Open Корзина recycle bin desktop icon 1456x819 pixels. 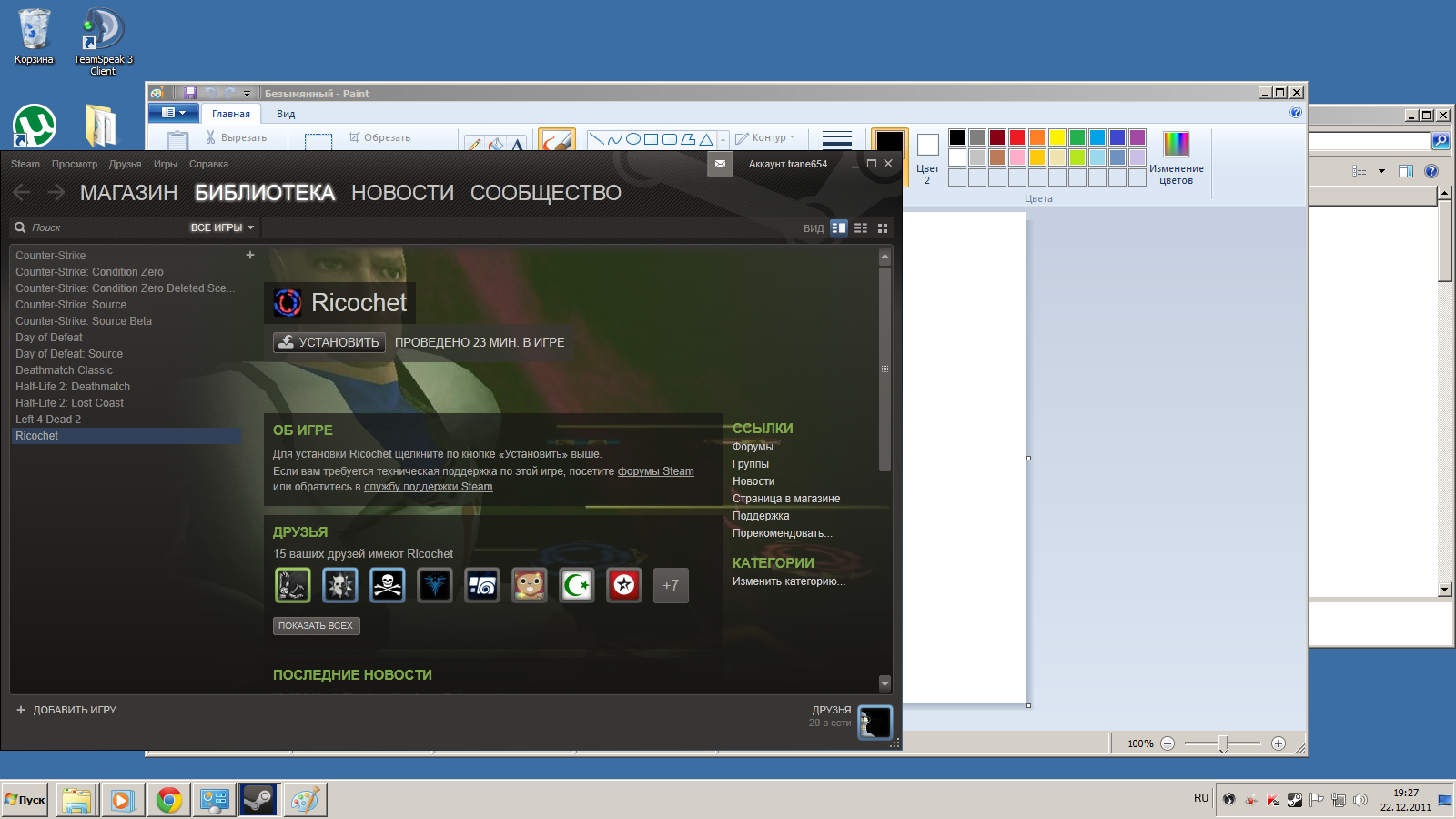point(34,37)
